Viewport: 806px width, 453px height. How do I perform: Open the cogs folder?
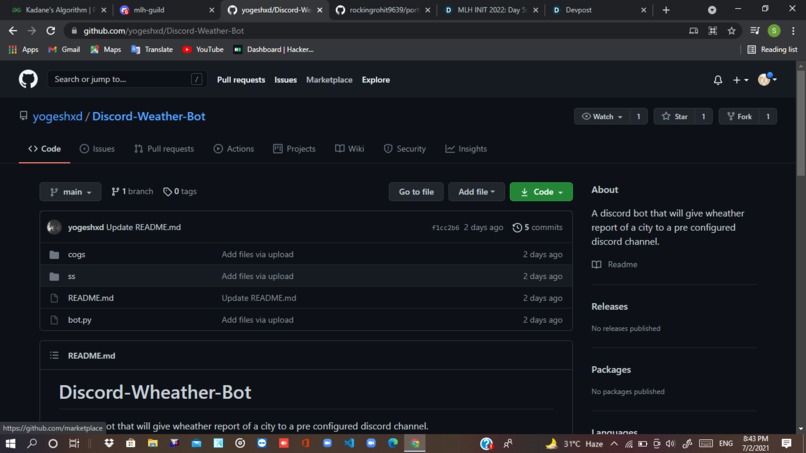click(77, 255)
